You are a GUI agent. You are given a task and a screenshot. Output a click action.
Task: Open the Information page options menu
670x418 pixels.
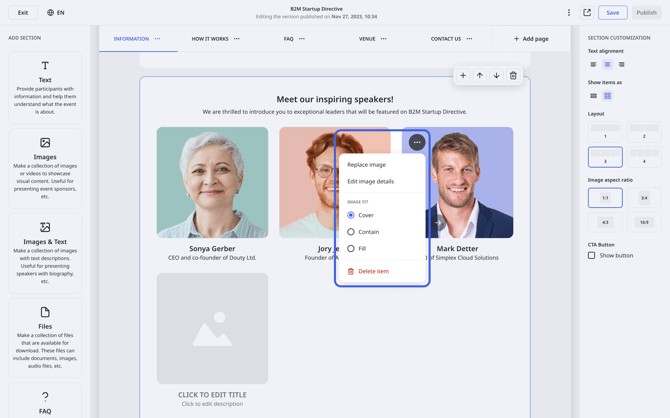pyautogui.click(x=157, y=38)
